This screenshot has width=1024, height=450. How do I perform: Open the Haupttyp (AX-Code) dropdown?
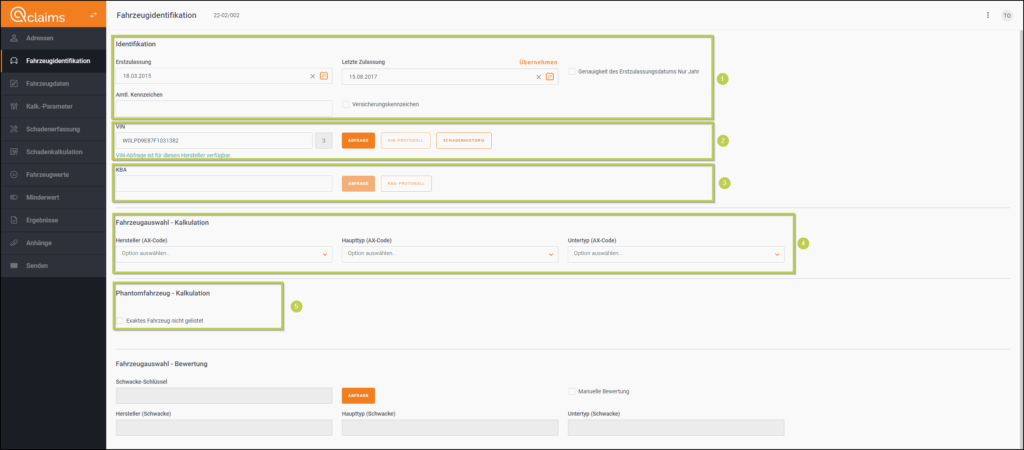(x=449, y=254)
